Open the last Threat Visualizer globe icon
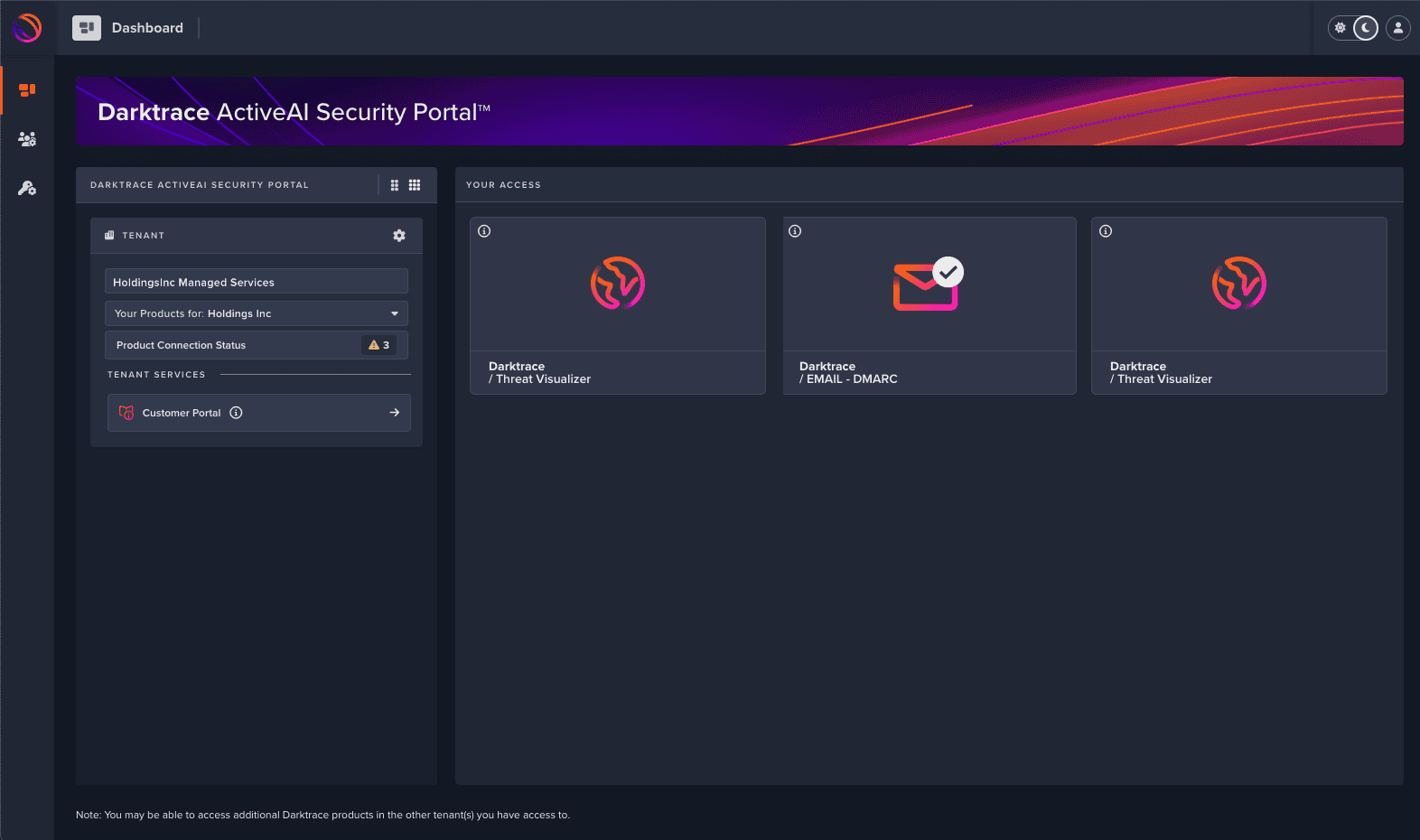1420x840 pixels. coord(1239,283)
